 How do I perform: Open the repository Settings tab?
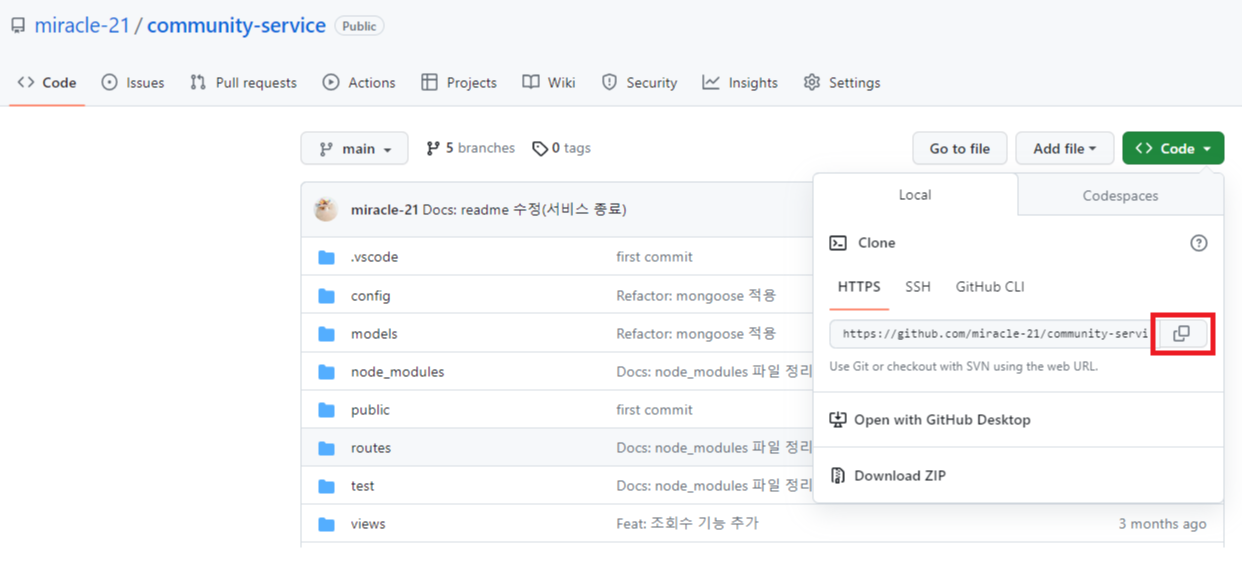point(842,82)
